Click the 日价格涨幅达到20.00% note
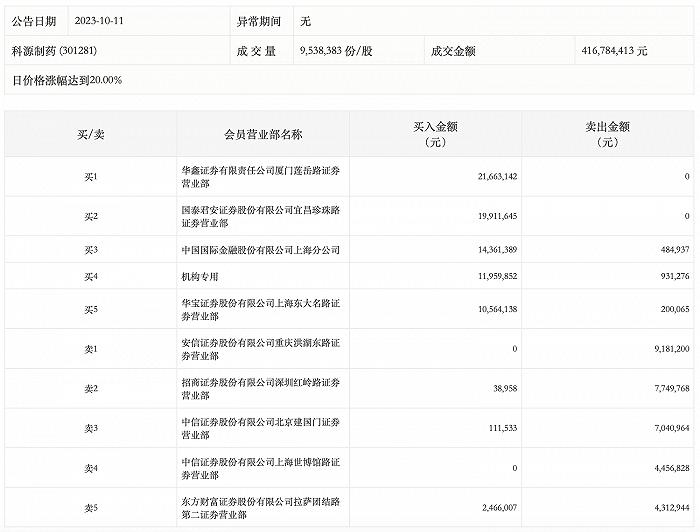 (67, 79)
